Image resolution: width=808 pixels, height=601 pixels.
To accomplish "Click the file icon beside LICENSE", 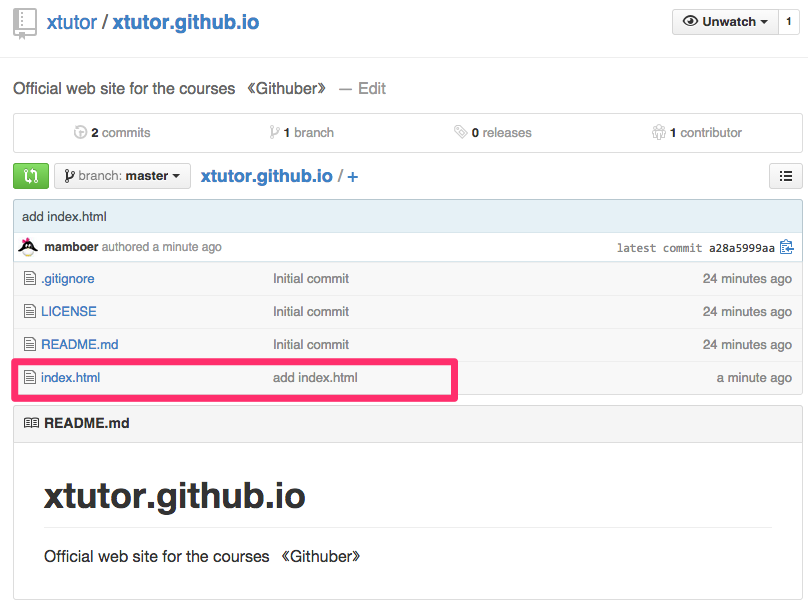I will pyautogui.click(x=30, y=311).
